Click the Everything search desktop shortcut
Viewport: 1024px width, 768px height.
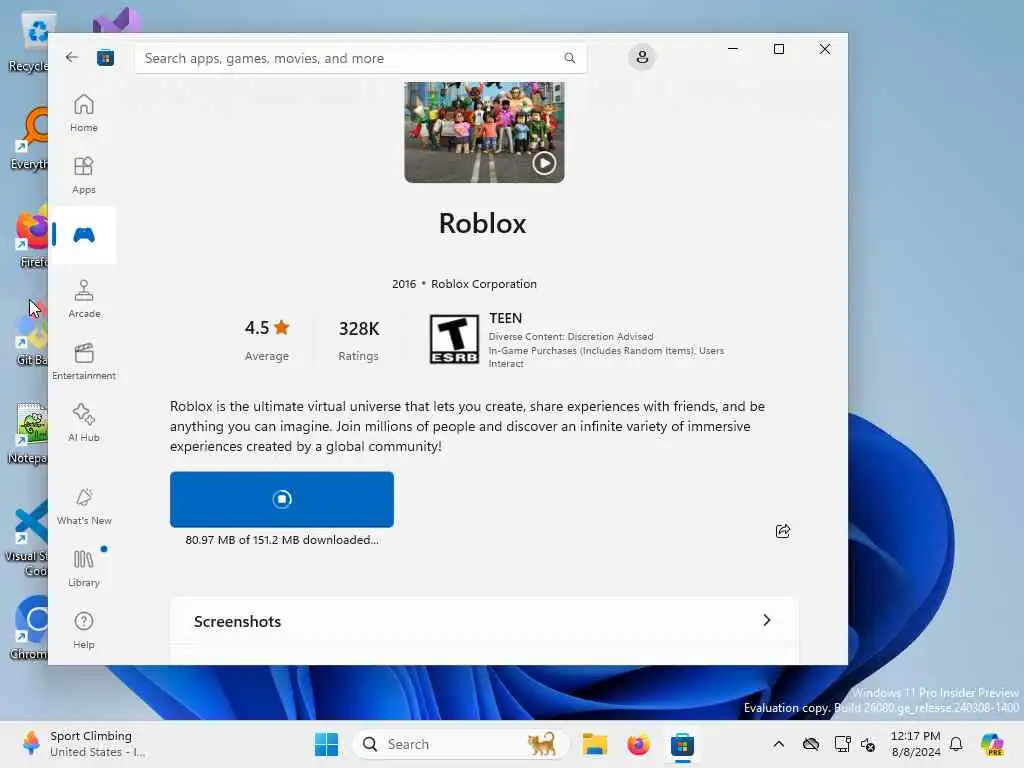30,138
